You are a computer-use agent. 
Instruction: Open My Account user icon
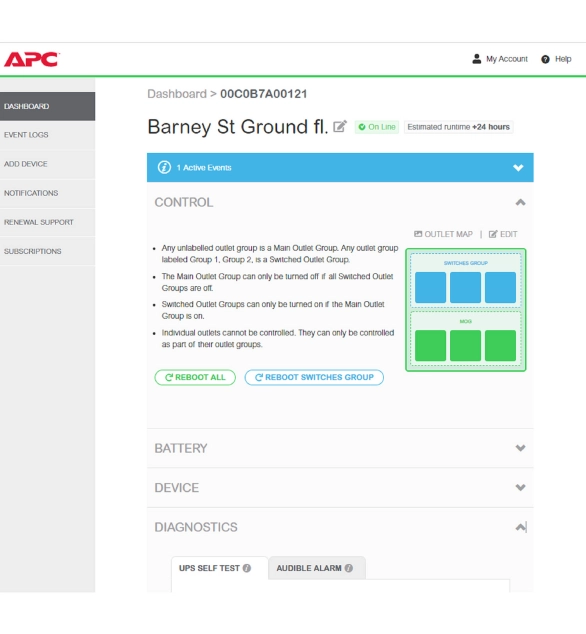pos(477,59)
